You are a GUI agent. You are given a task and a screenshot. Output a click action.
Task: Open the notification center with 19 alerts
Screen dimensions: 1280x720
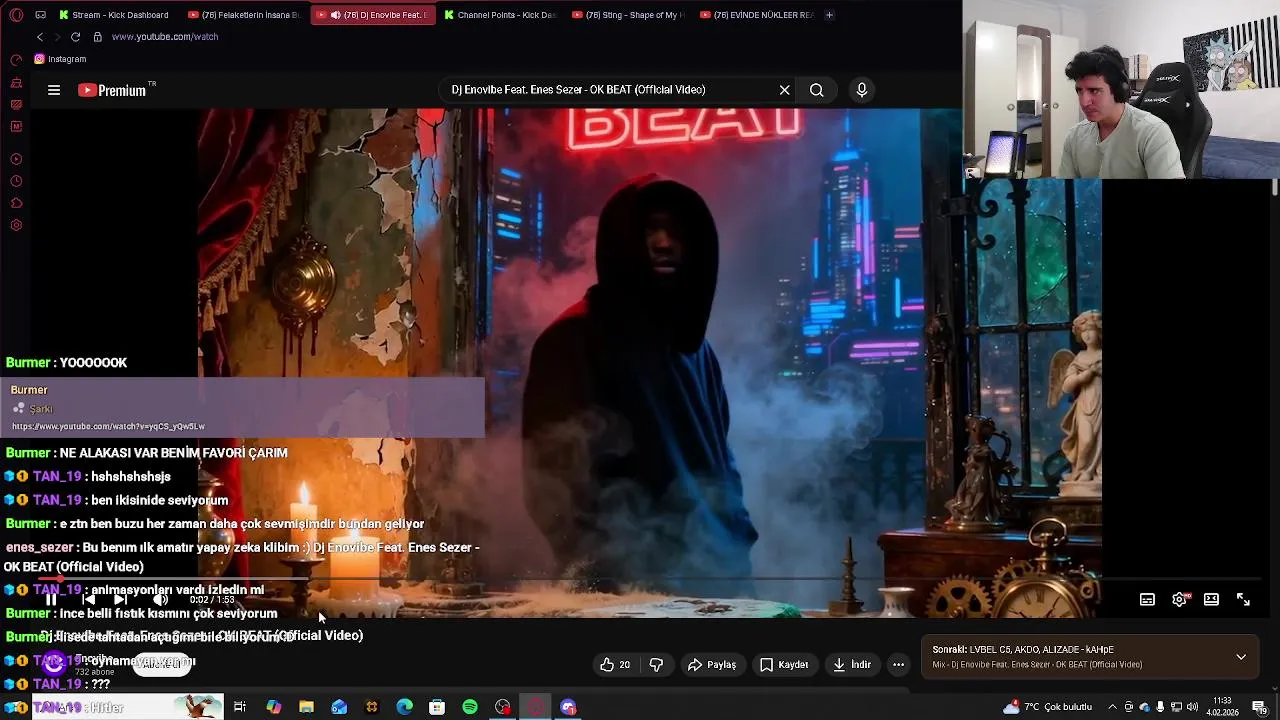click(1259, 707)
